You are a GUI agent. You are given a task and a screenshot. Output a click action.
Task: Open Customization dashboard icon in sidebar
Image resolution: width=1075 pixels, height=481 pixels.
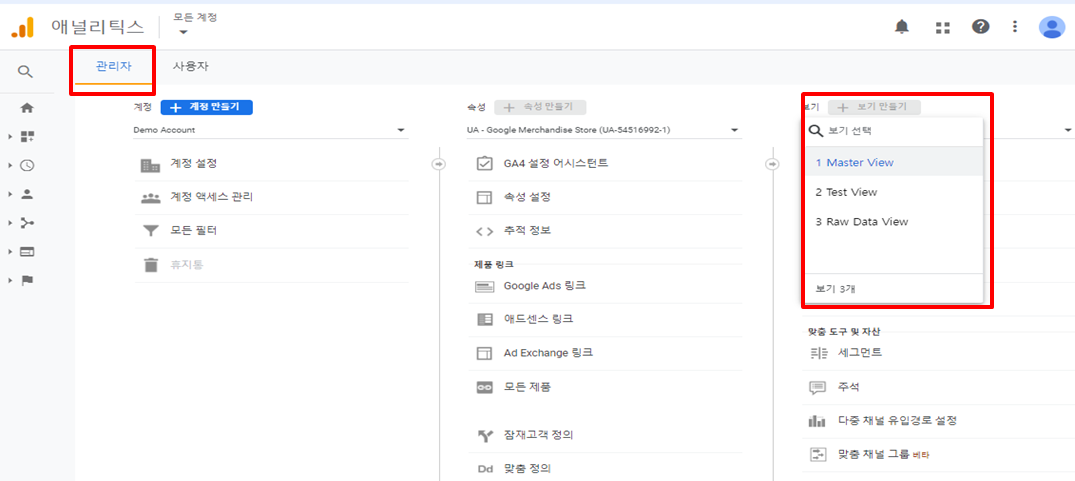pyautogui.click(x=27, y=137)
